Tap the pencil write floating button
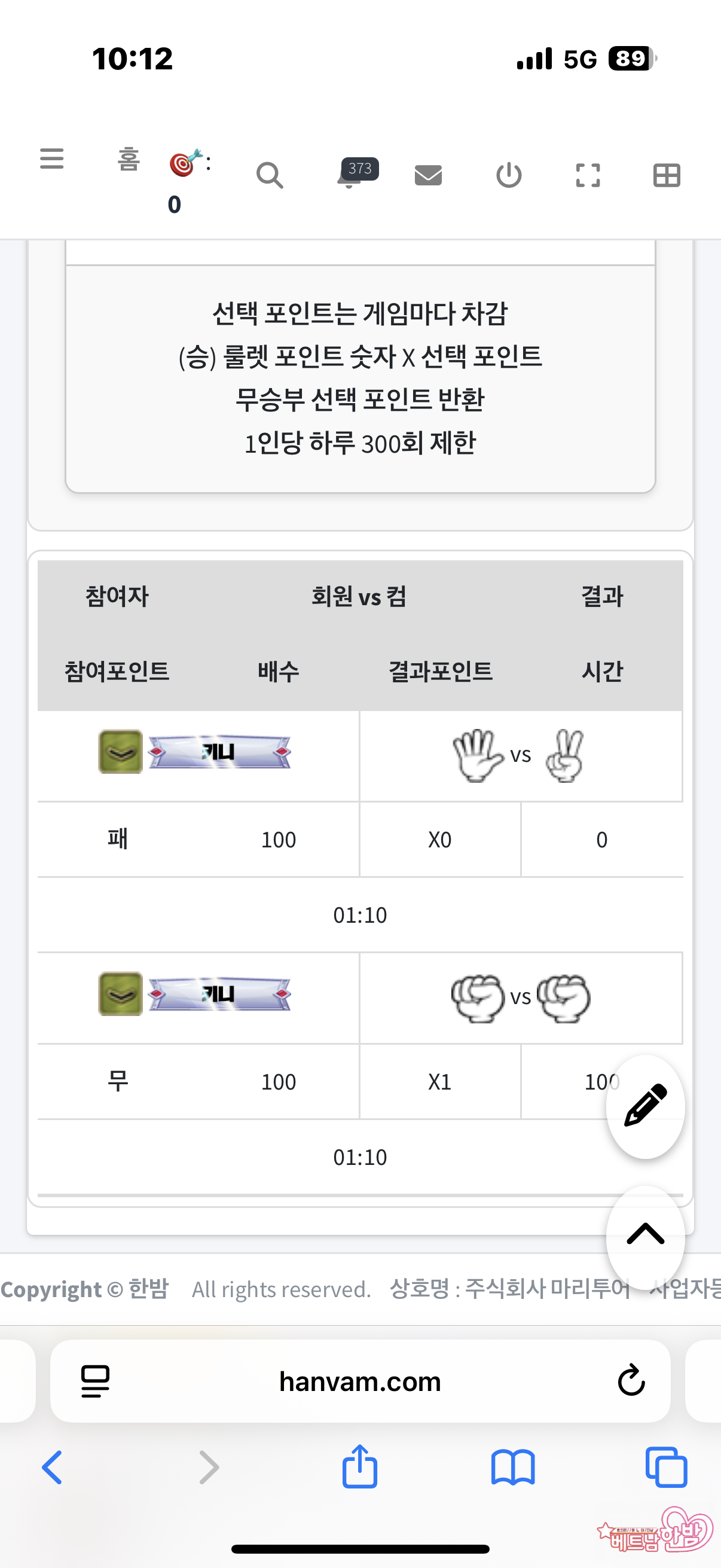 645,1105
